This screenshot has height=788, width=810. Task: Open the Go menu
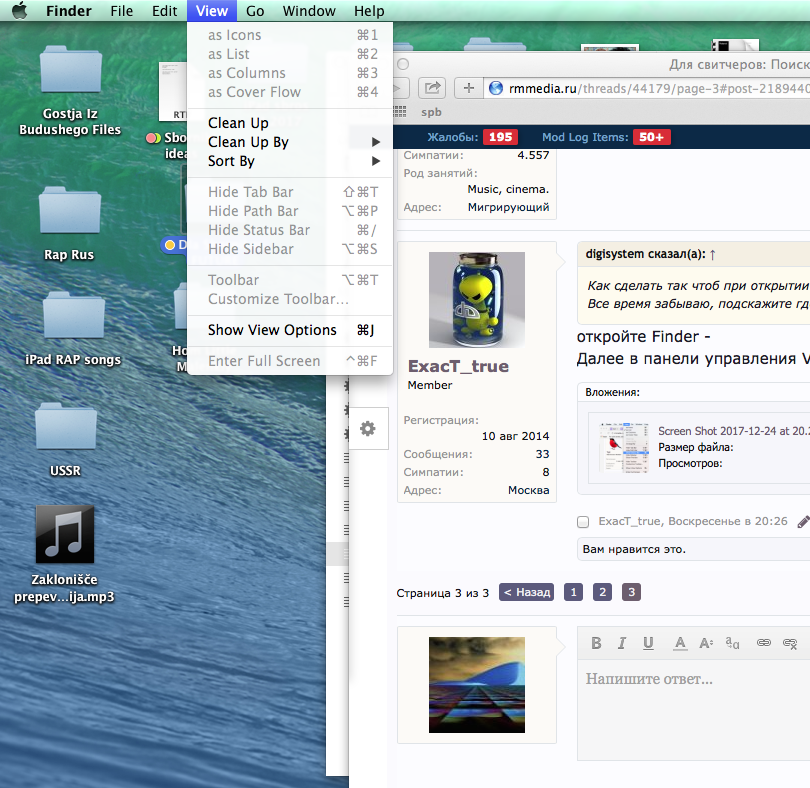pos(255,11)
